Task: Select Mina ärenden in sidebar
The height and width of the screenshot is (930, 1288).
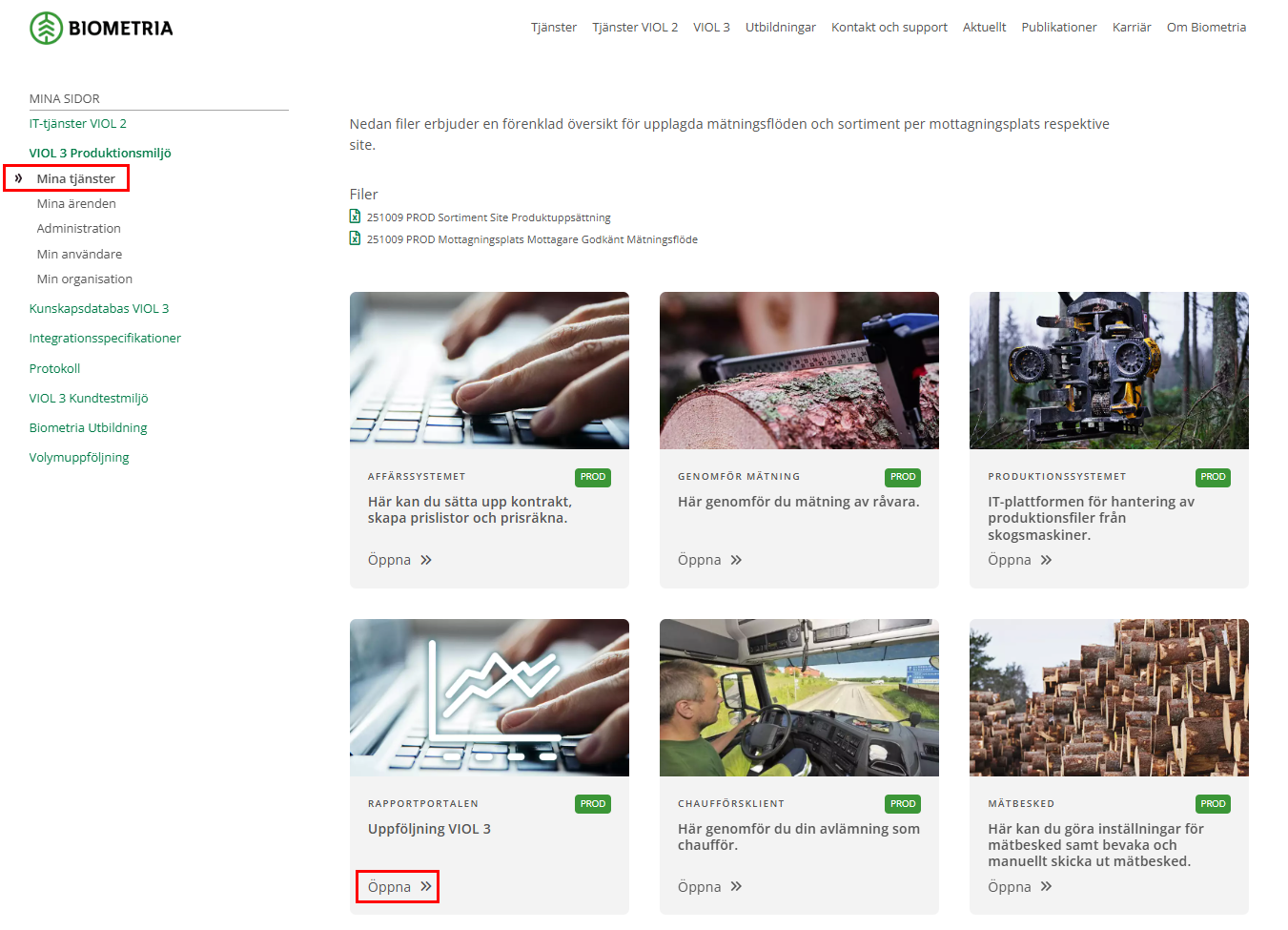Action: [x=76, y=203]
